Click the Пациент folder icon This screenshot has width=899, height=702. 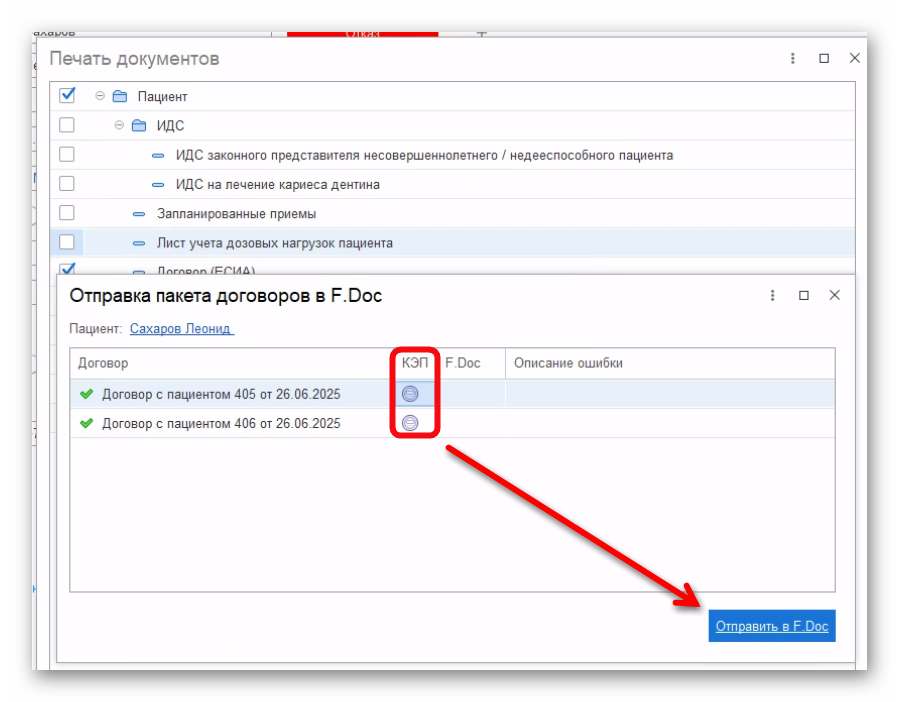point(120,96)
